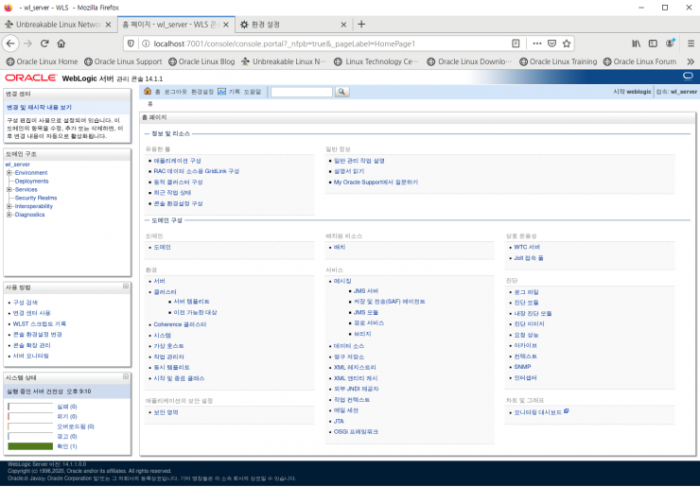This screenshot has width=700, height=487.
Task: Show more bookmarks with the chevron
Action: [x=691, y=62]
